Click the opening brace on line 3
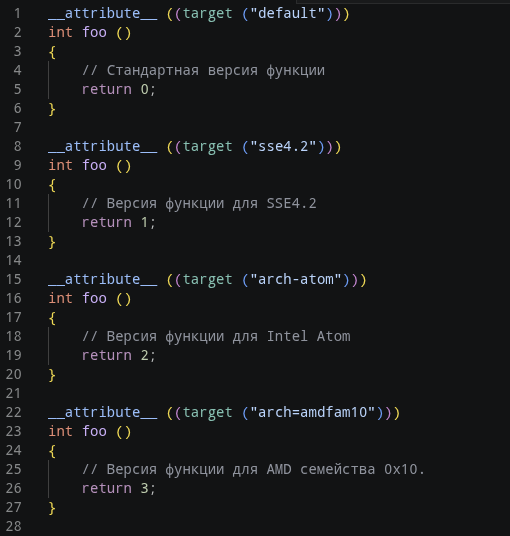Image resolution: width=510 pixels, height=536 pixels. point(52,52)
